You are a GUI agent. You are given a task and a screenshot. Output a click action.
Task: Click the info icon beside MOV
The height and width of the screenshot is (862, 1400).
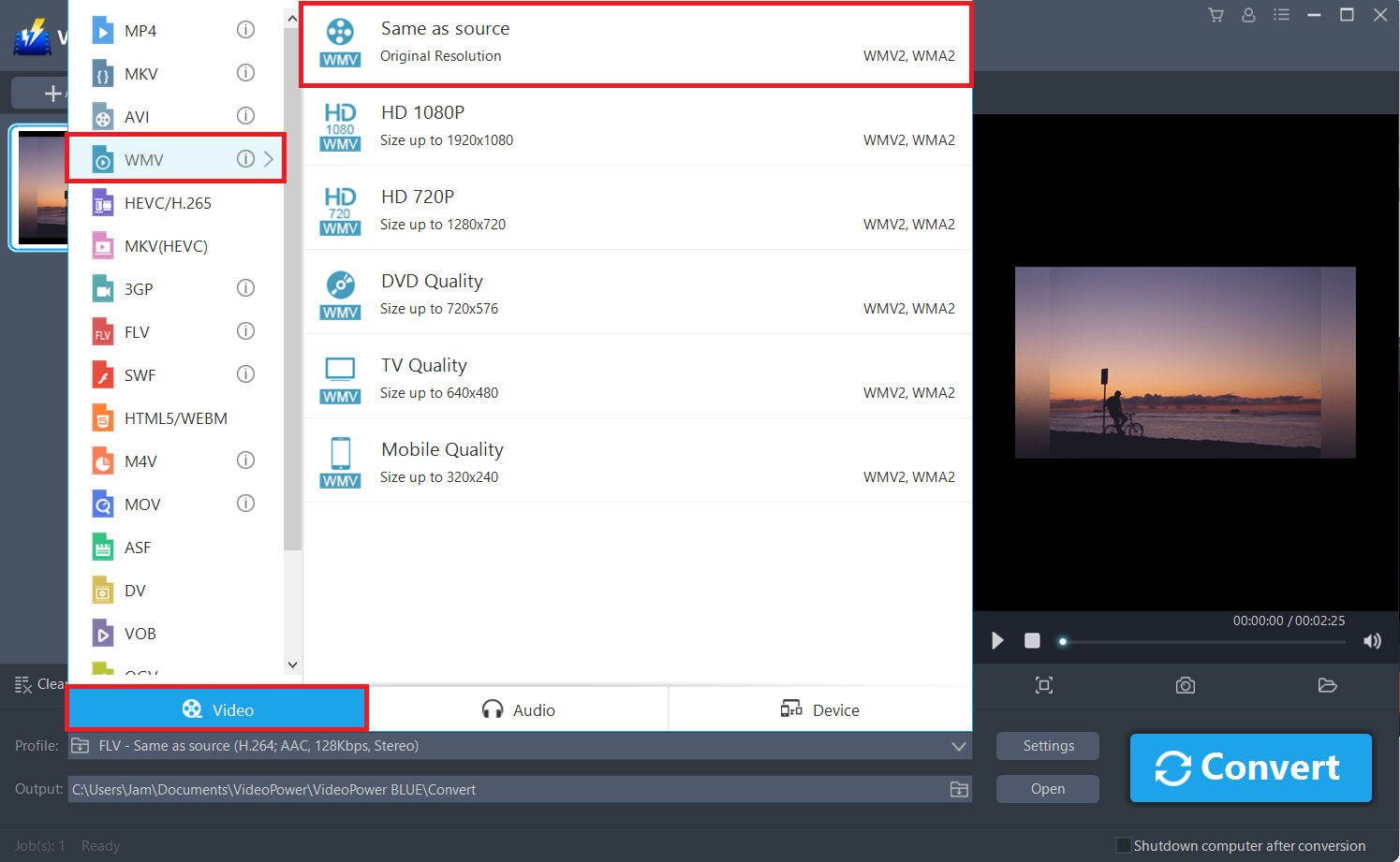coord(245,504)
